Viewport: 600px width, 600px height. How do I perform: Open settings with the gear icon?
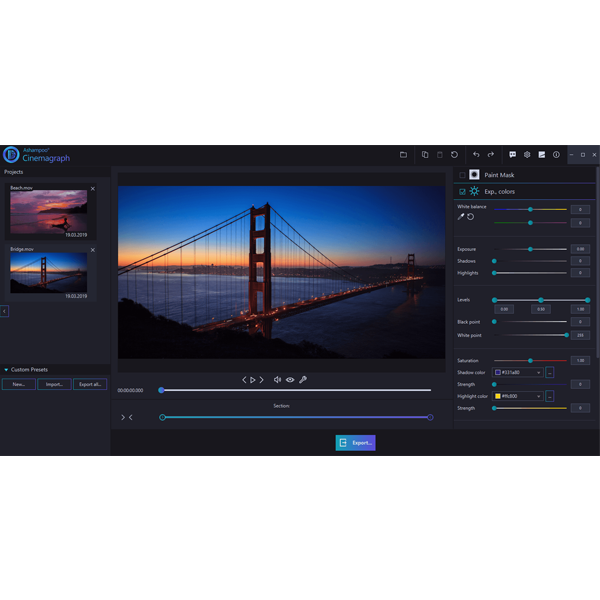coord(527,155)
